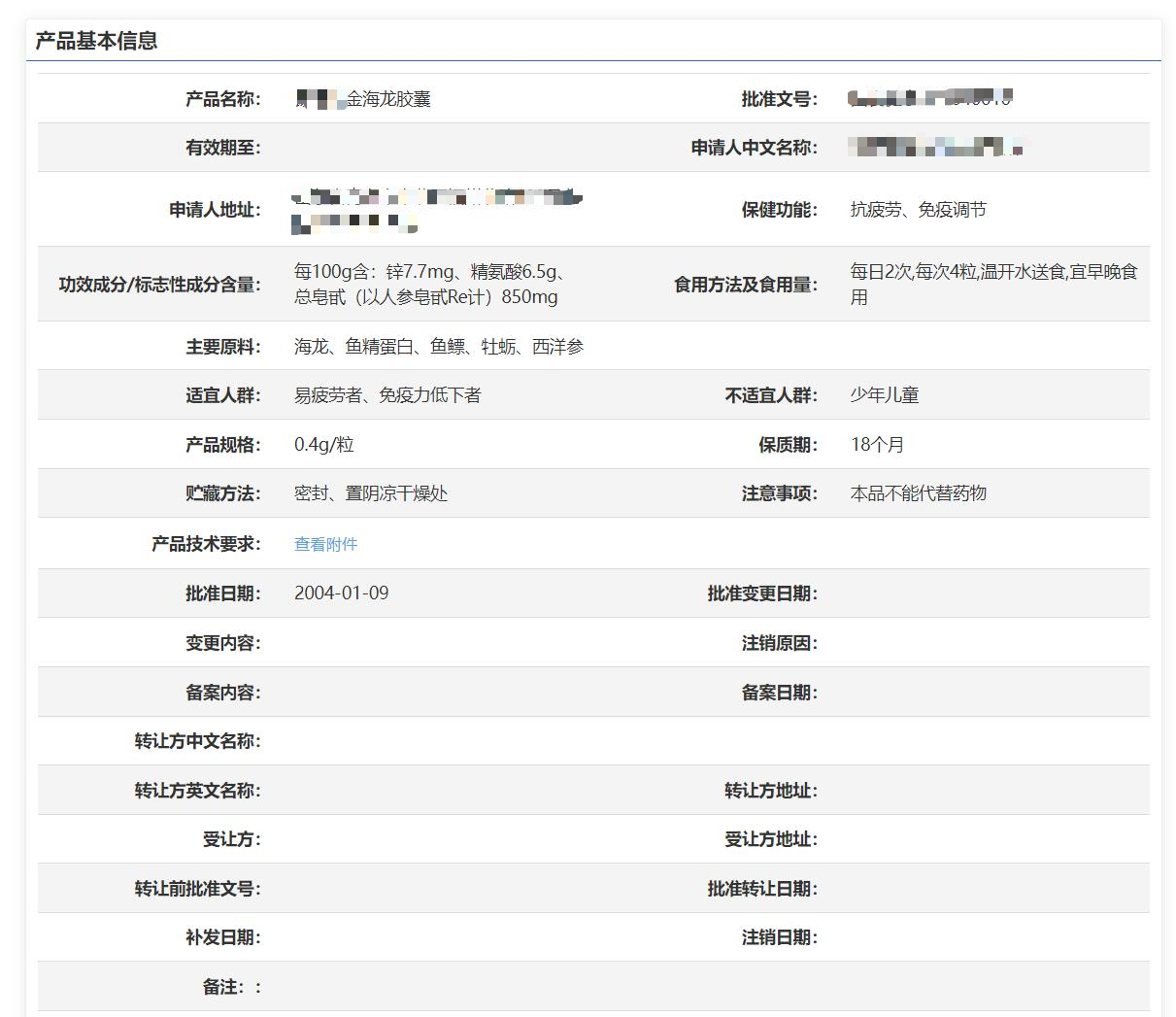Click the 0.4g/粒 product specification value
The image size is (1176, 1017).
click(x=324, y=445)
